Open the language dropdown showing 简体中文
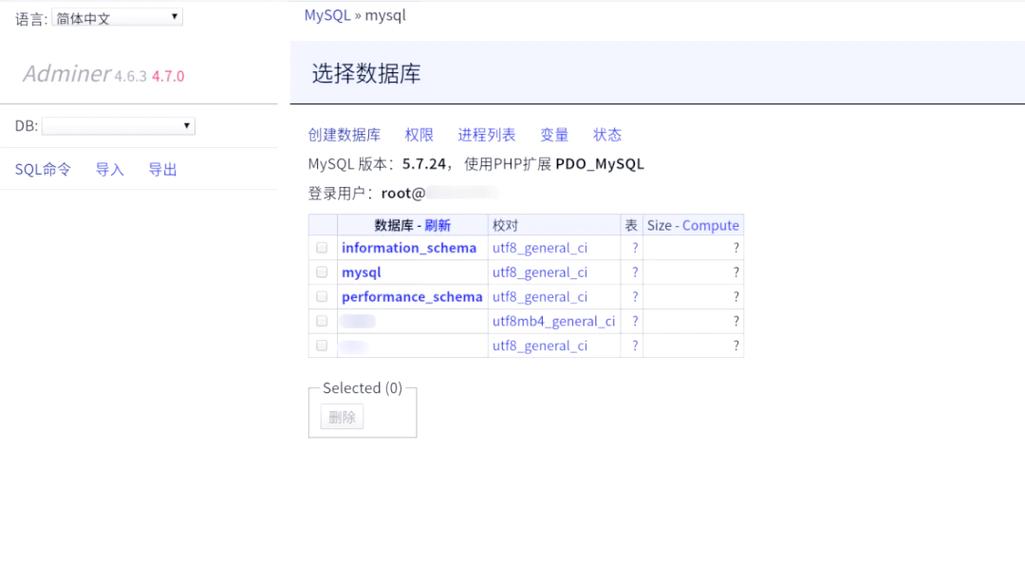1025x580 pixels. [x=117, y=18]
